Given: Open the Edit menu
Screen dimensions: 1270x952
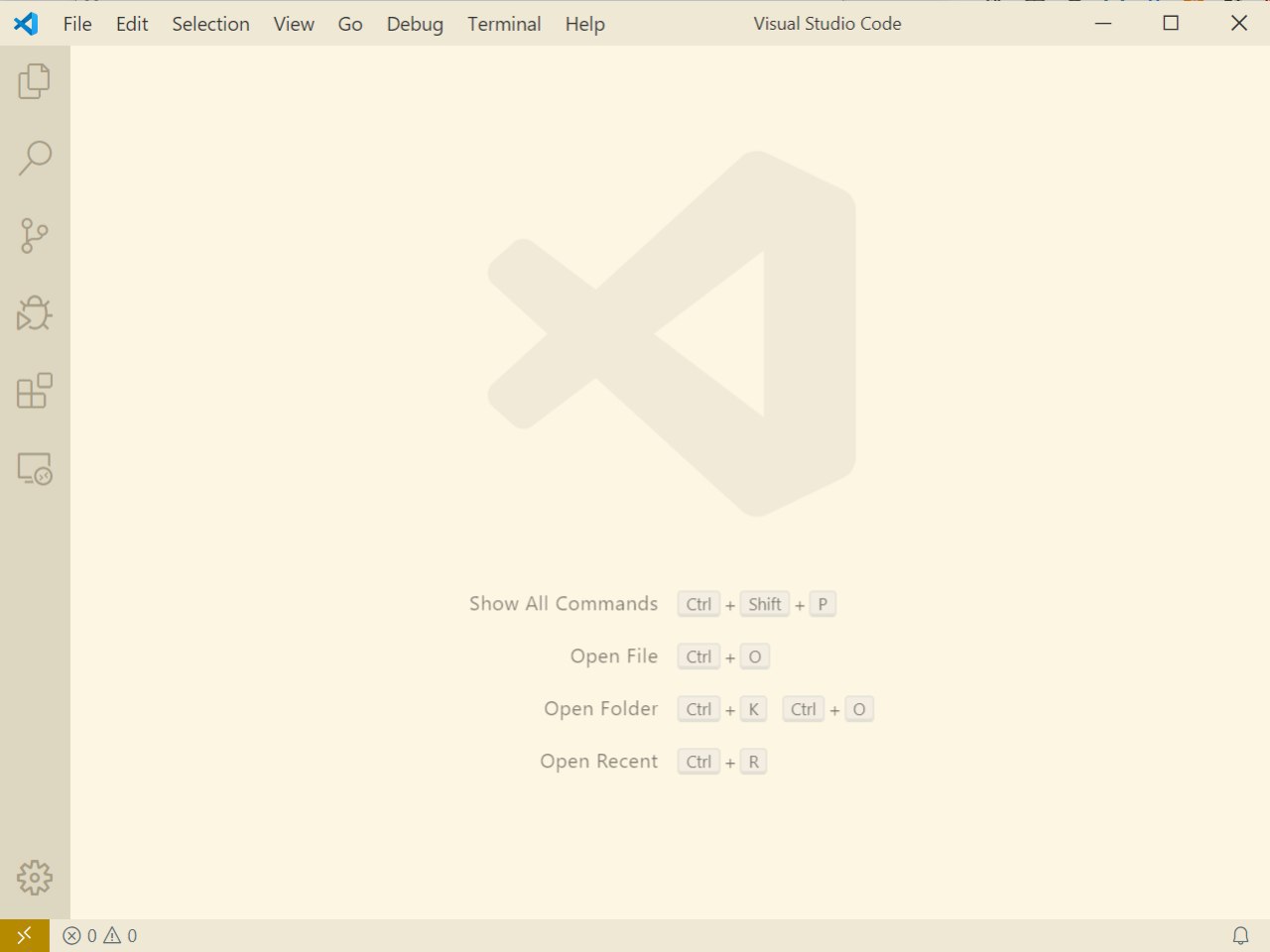Looking at the screenshot, I should [132, 24].
